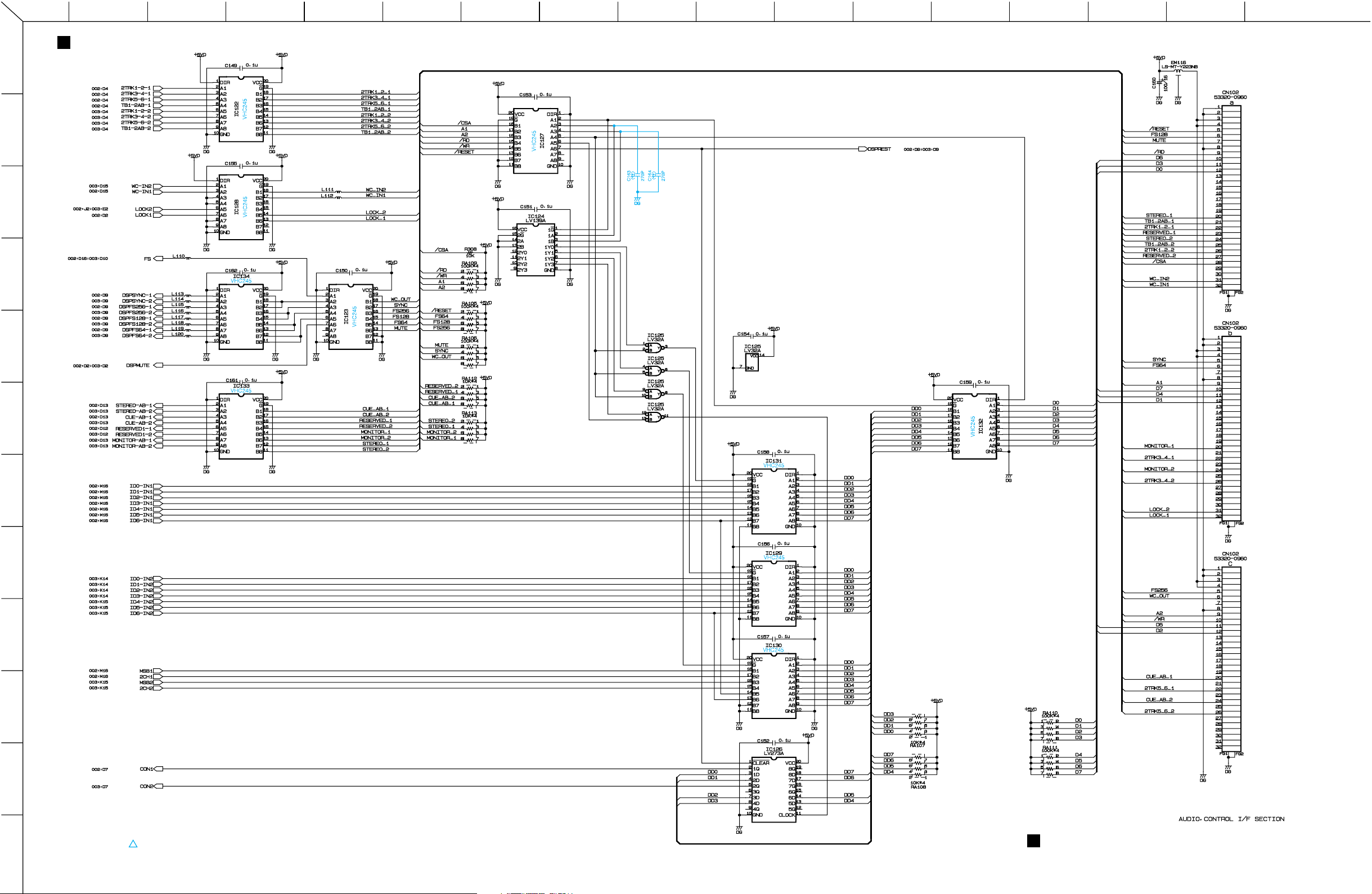Click the IC128 chip label

[x=236, y=206]
